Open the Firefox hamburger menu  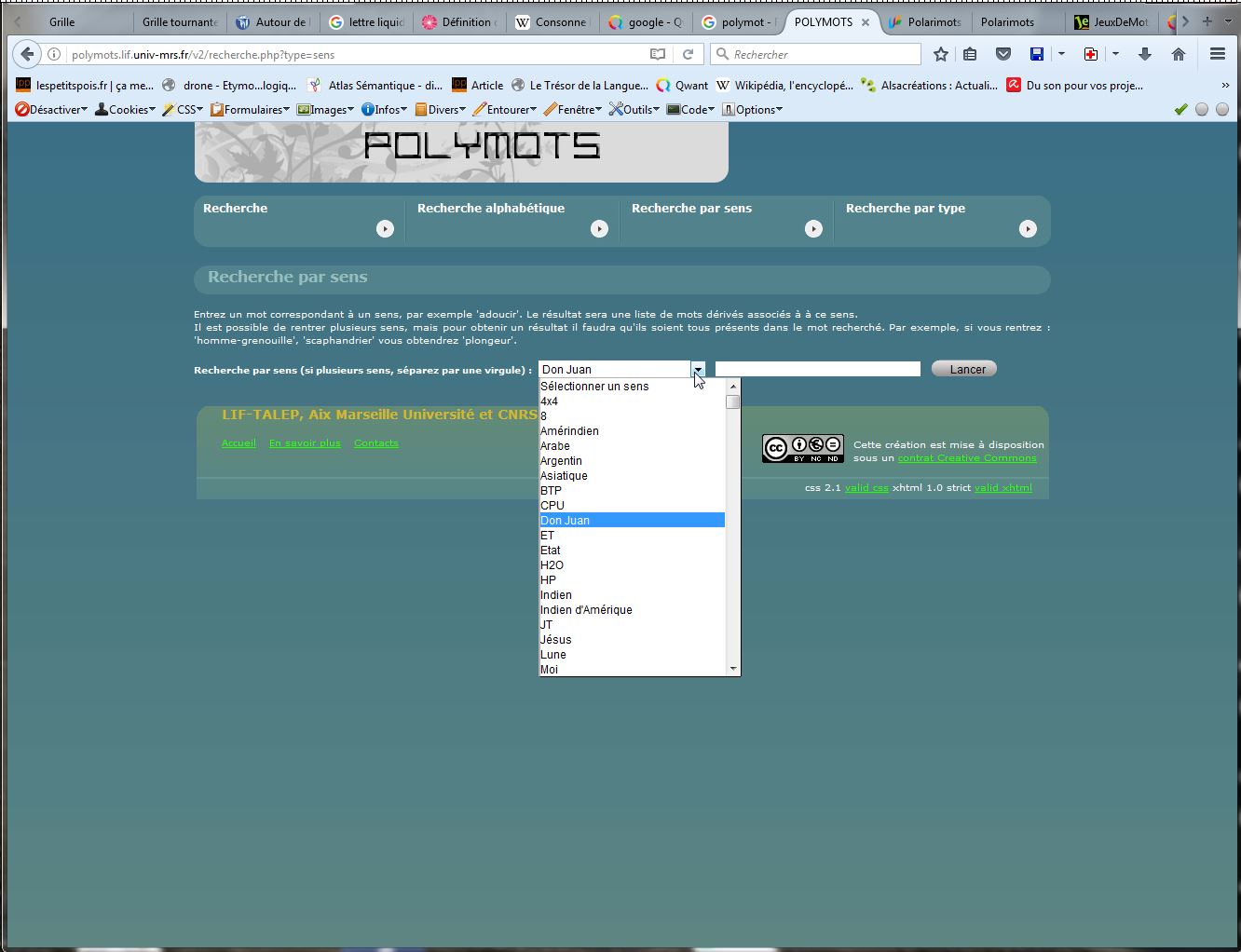(1218, 54)
